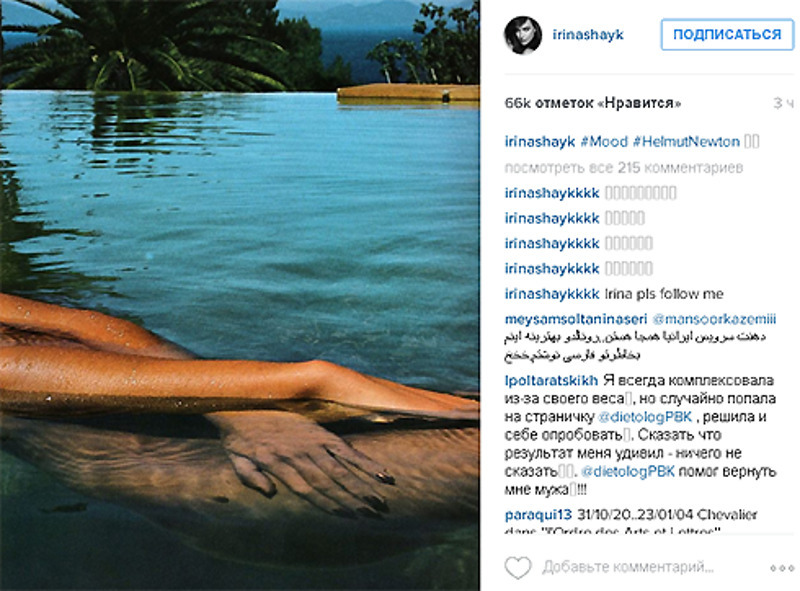The image size is (800, 591).
Task: View the 66k likes count
Action: coord(592,103)
